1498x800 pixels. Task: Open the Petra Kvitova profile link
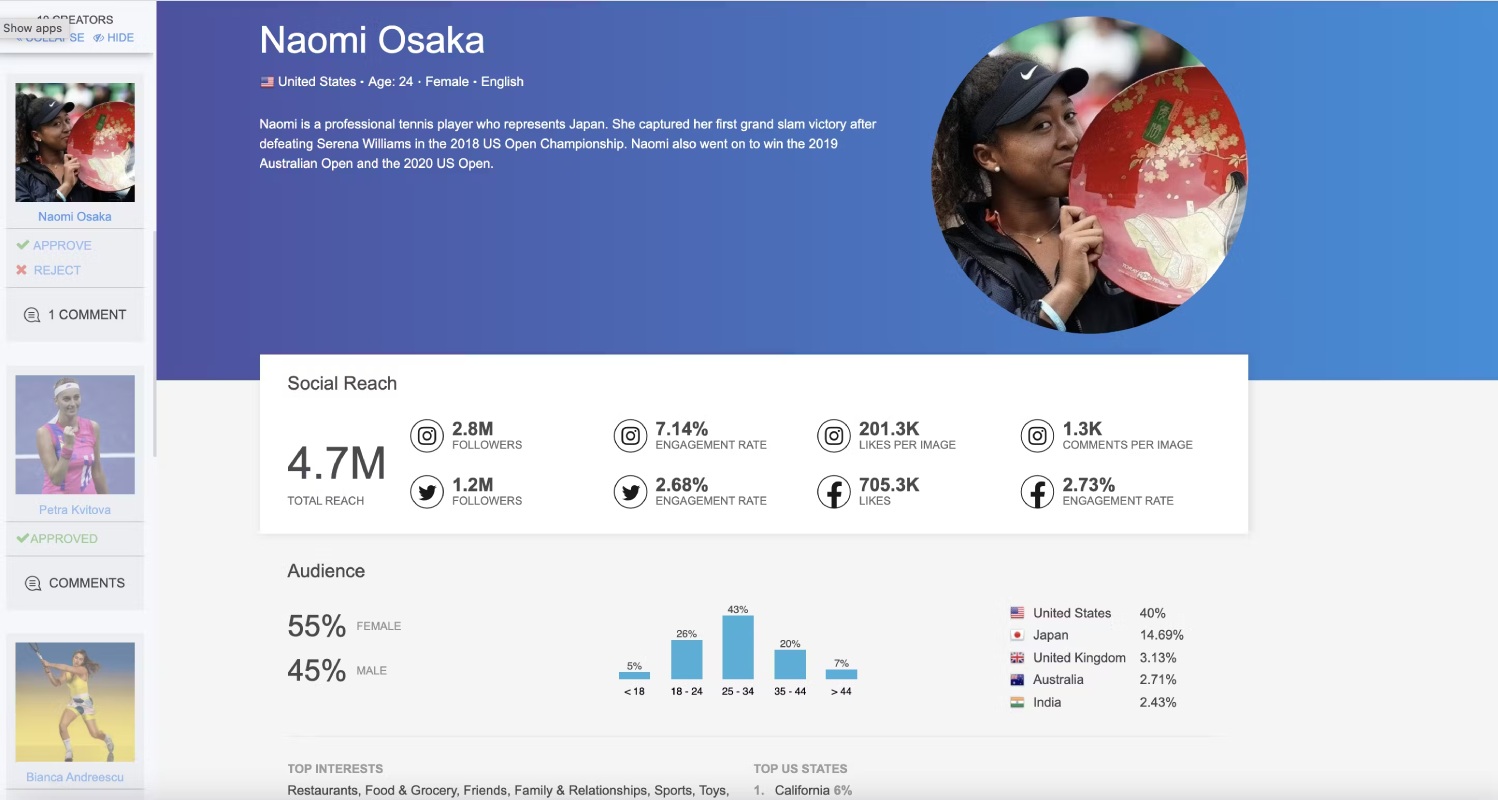click(75, 510)
